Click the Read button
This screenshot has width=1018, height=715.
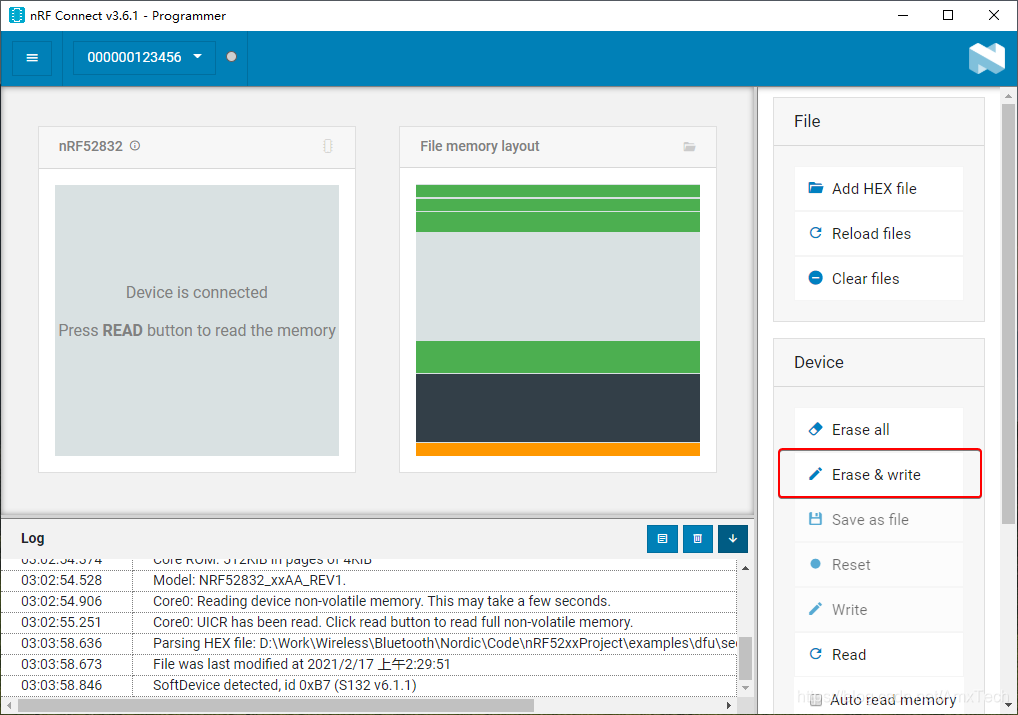point(878,655)
